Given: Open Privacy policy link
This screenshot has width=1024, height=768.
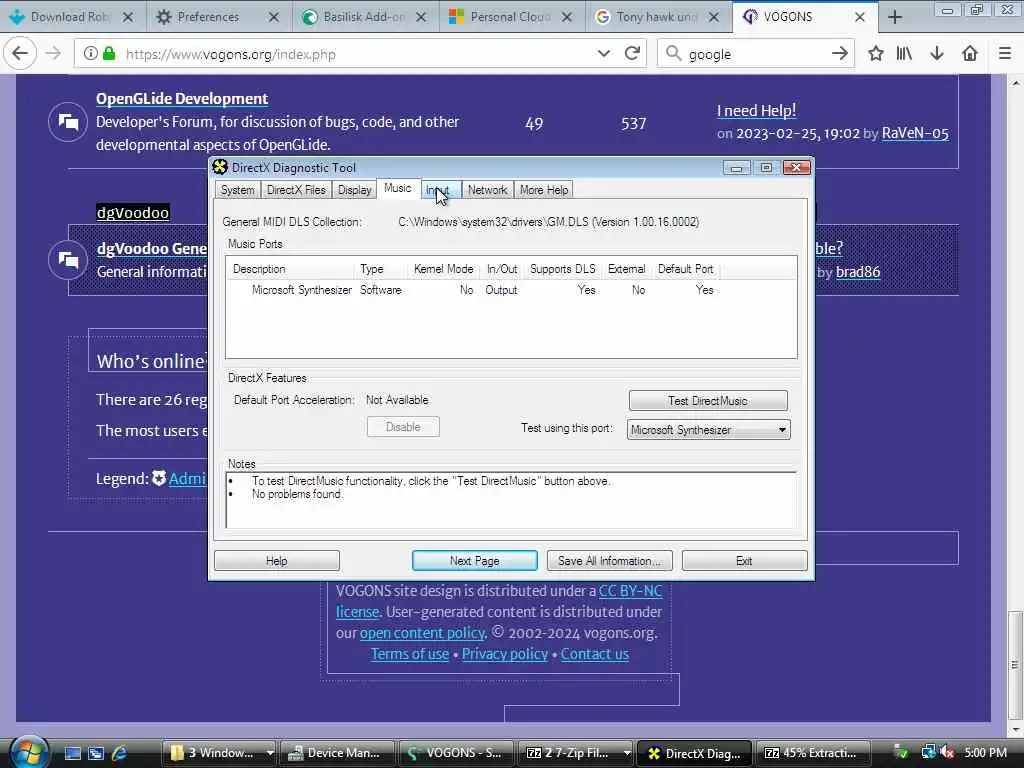Looking at the screenshot, I should [x=505, y=654].
